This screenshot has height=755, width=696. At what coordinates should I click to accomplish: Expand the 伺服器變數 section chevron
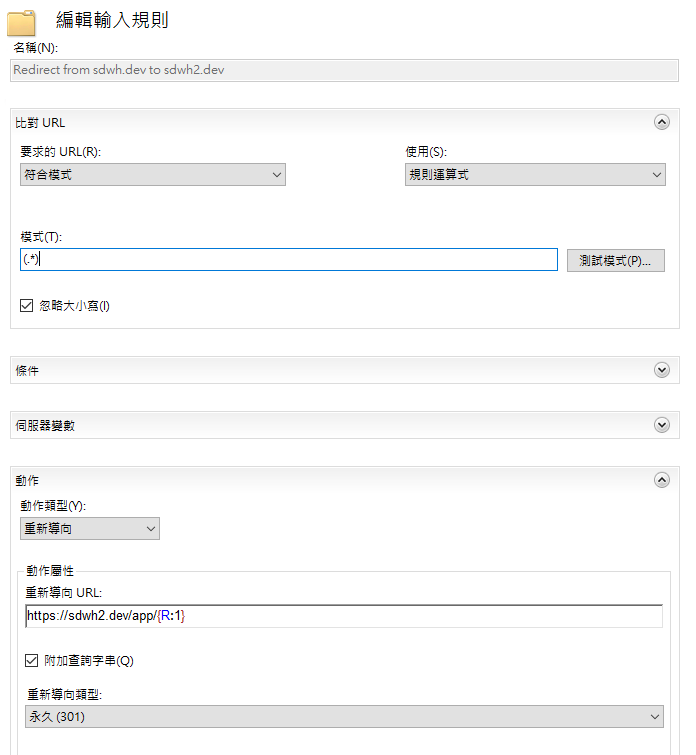coord(661,425)
